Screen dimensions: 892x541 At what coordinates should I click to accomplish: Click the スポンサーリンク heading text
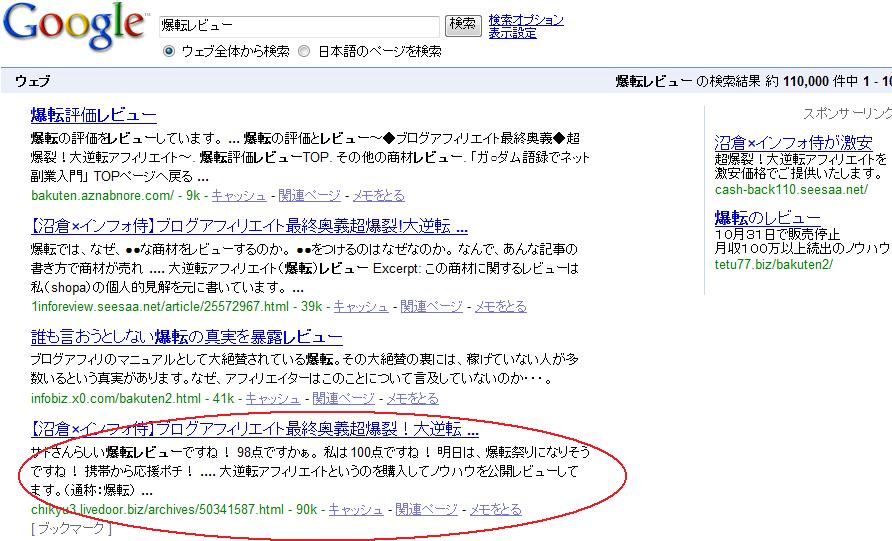coord(847,114)
